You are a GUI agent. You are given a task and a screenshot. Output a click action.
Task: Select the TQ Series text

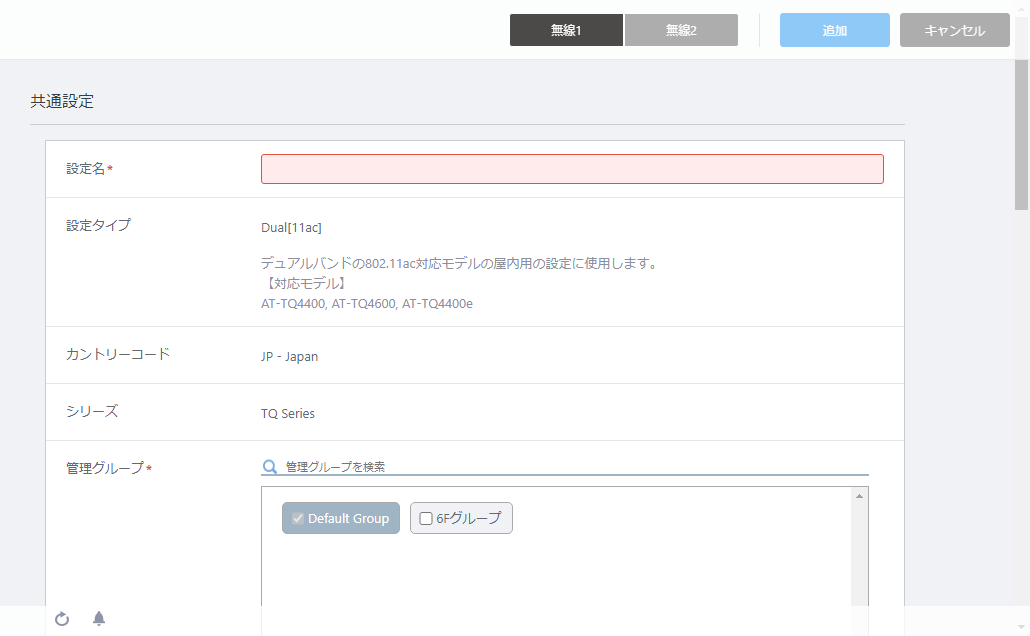tap(288, 413)
